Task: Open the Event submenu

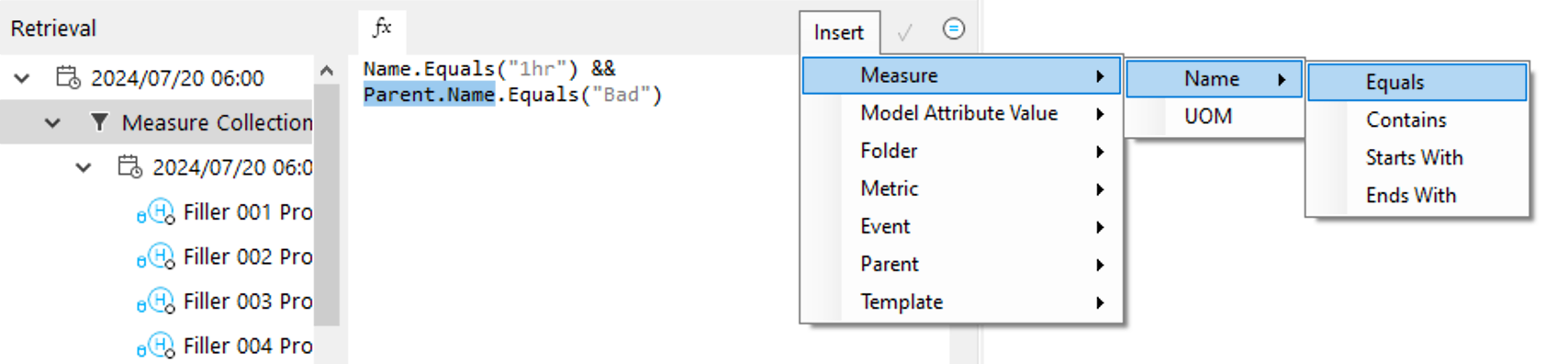Action: click(961, 226)
